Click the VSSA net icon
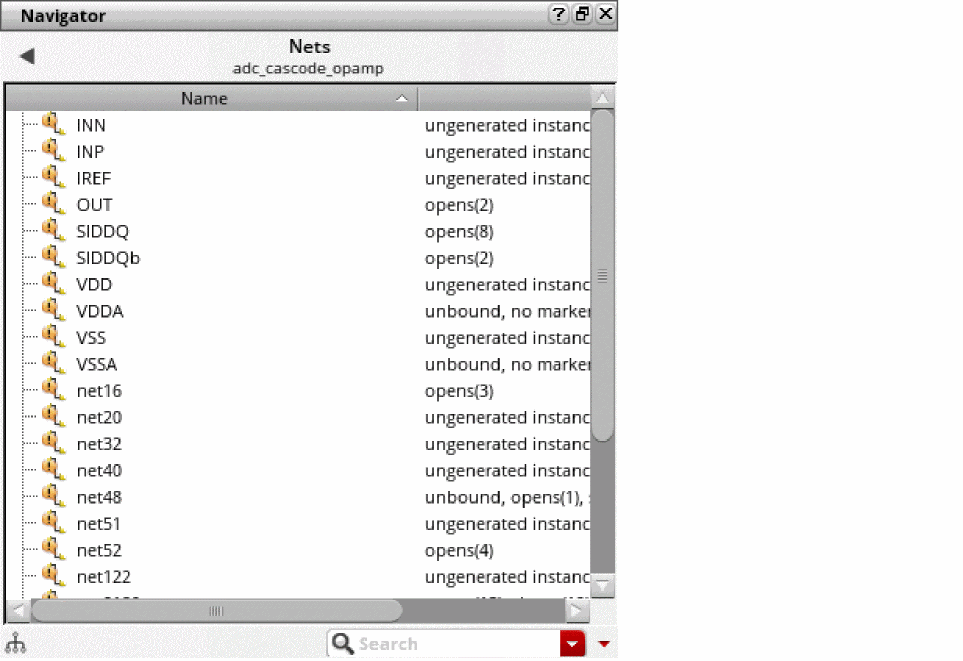The height and width of the screenshot is (661, 963). (x=53, y=362)
